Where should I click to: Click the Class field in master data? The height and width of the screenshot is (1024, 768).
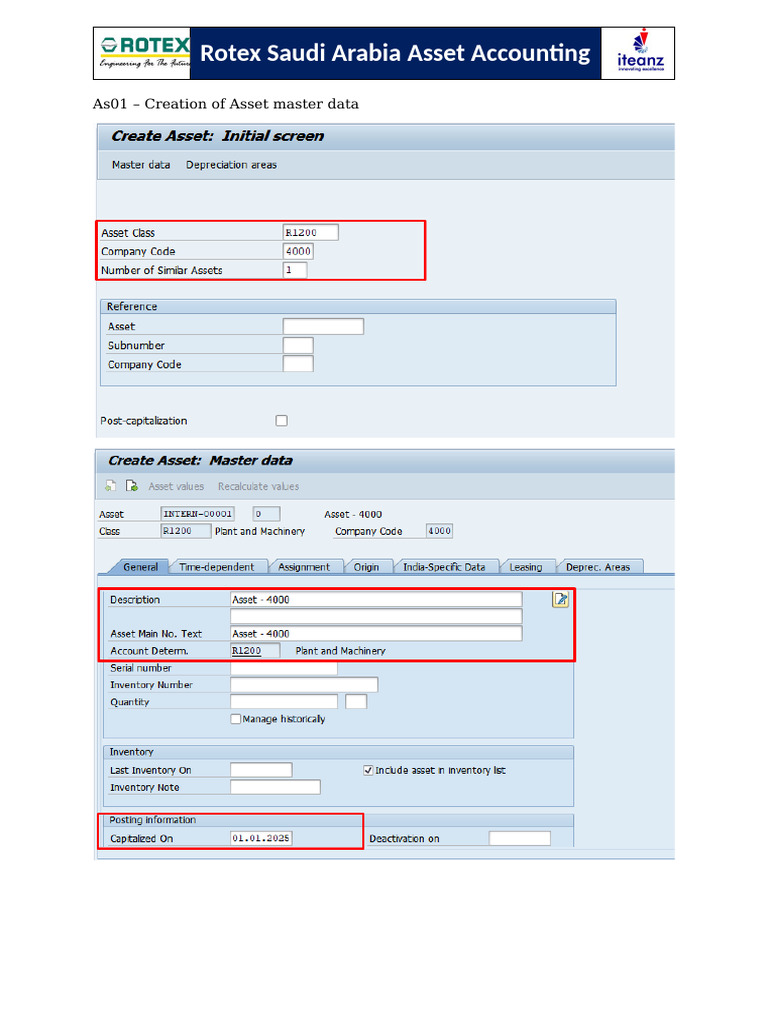pyautogui.click(x=185, y=531)
